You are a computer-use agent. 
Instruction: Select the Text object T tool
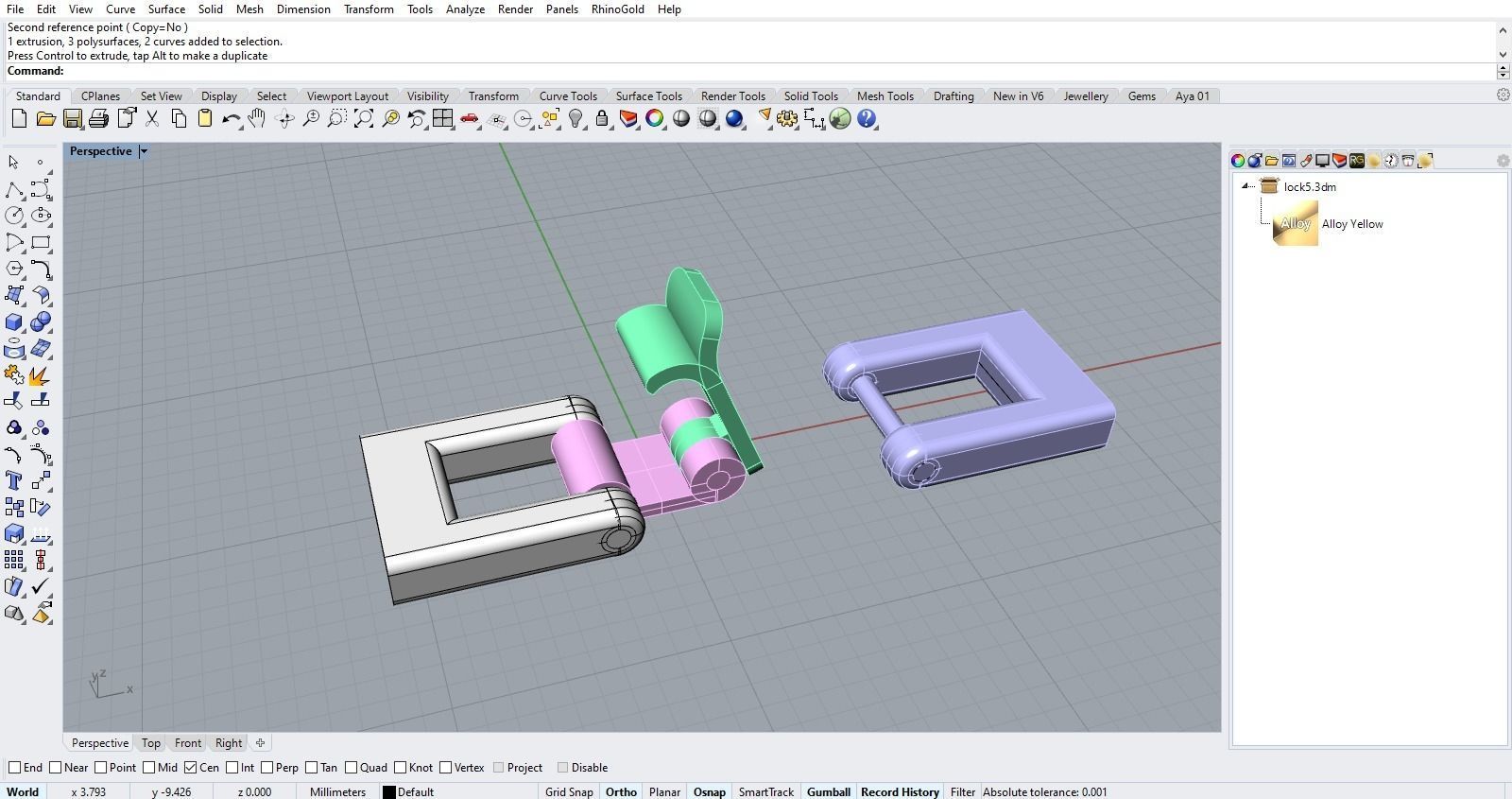(x=14, y=480)
